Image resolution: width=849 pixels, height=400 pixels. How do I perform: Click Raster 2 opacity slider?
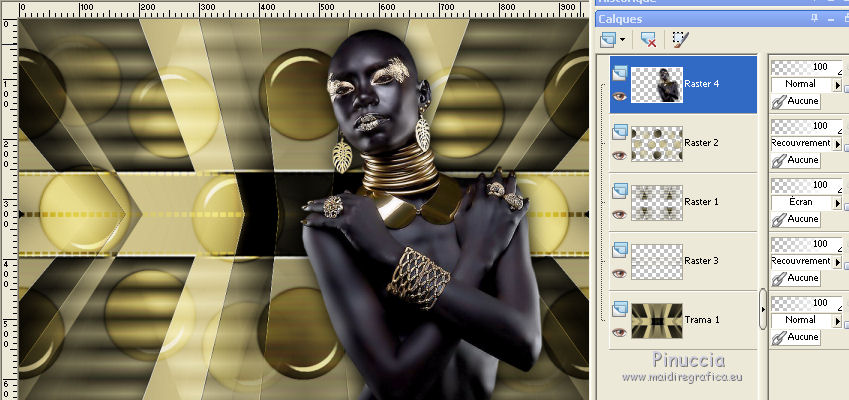click(806, 127)
